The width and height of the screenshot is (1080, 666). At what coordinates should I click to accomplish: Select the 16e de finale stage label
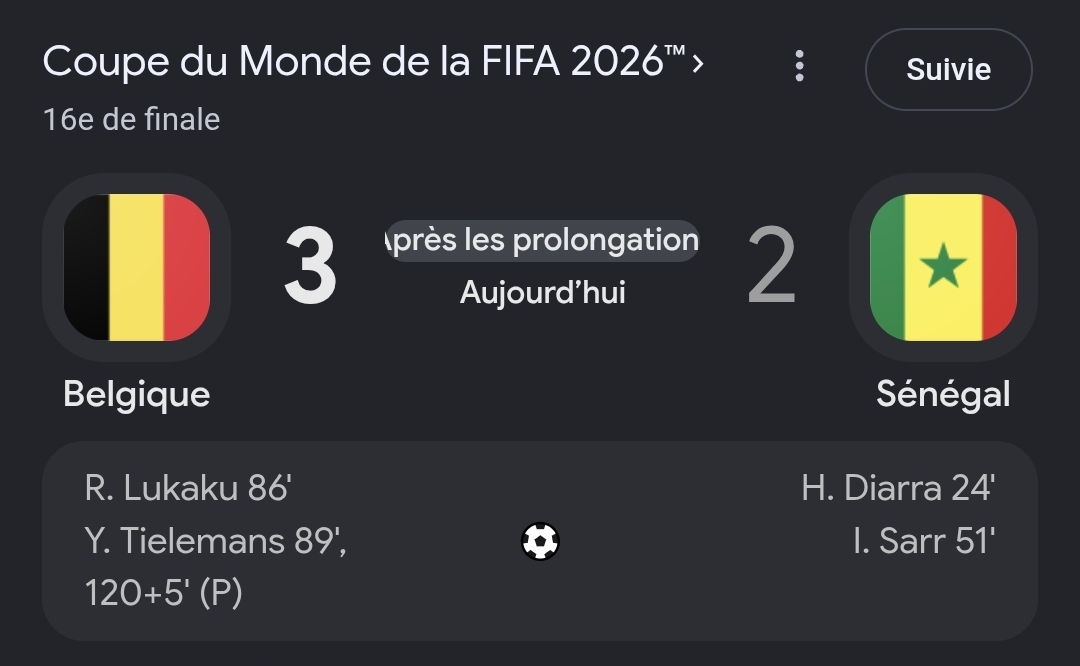(132, 120)
